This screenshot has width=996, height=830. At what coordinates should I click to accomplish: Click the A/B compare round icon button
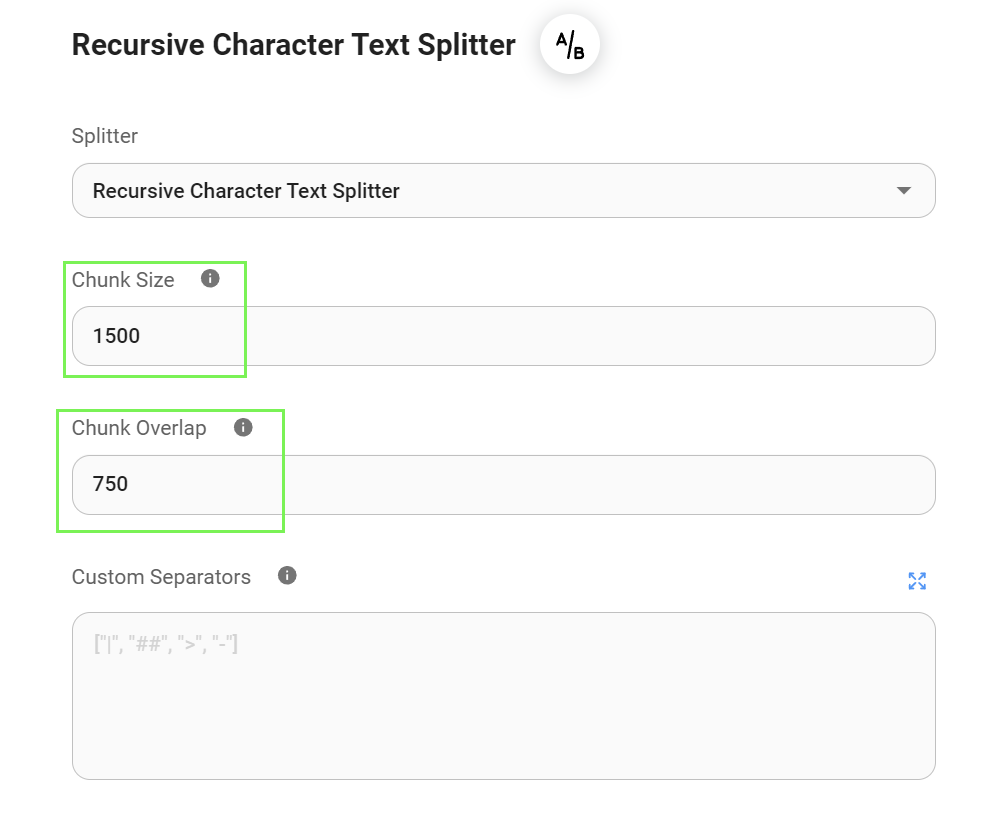(569, 45)
